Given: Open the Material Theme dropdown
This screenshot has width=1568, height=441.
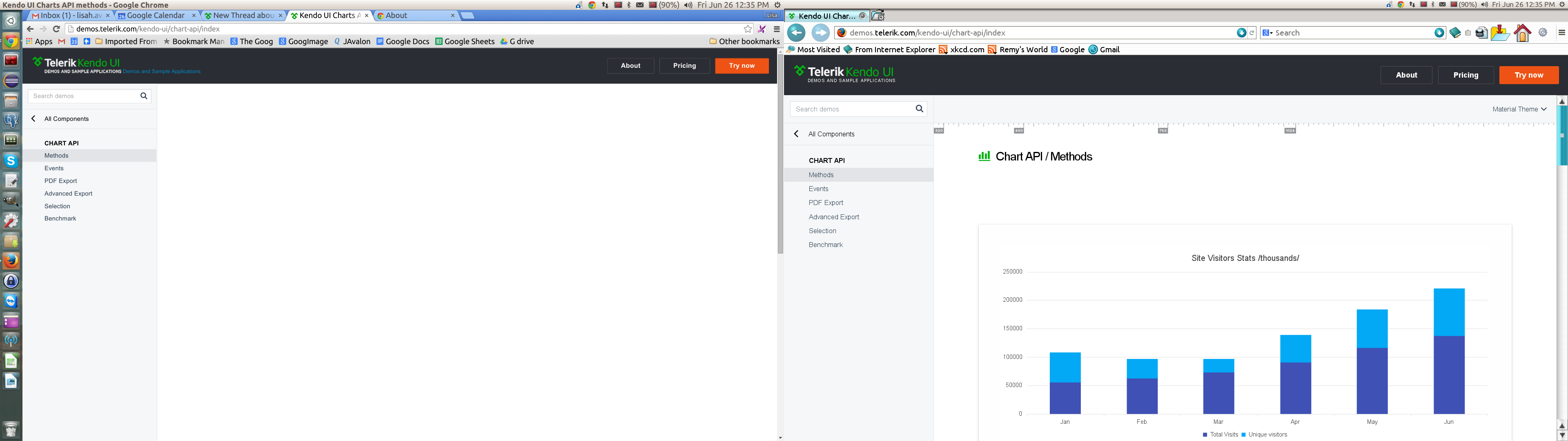Looking at the screenshot, I should point(1519,109).
